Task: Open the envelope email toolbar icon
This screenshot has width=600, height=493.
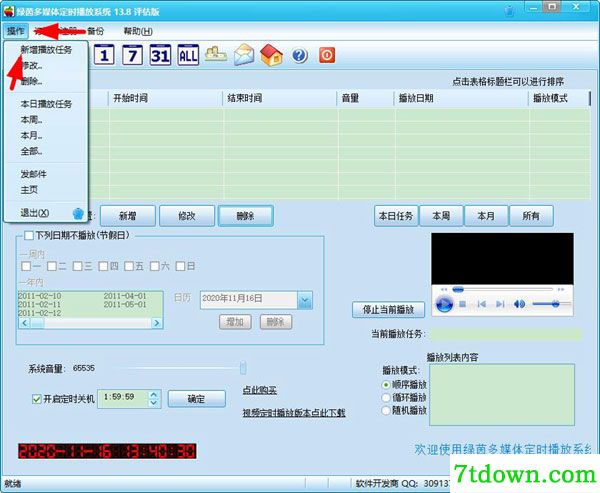Action: point(244,55)
